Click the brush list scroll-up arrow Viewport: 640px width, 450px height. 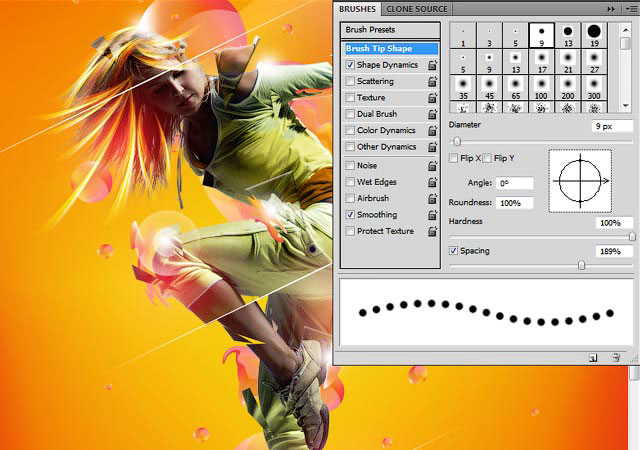625,30
